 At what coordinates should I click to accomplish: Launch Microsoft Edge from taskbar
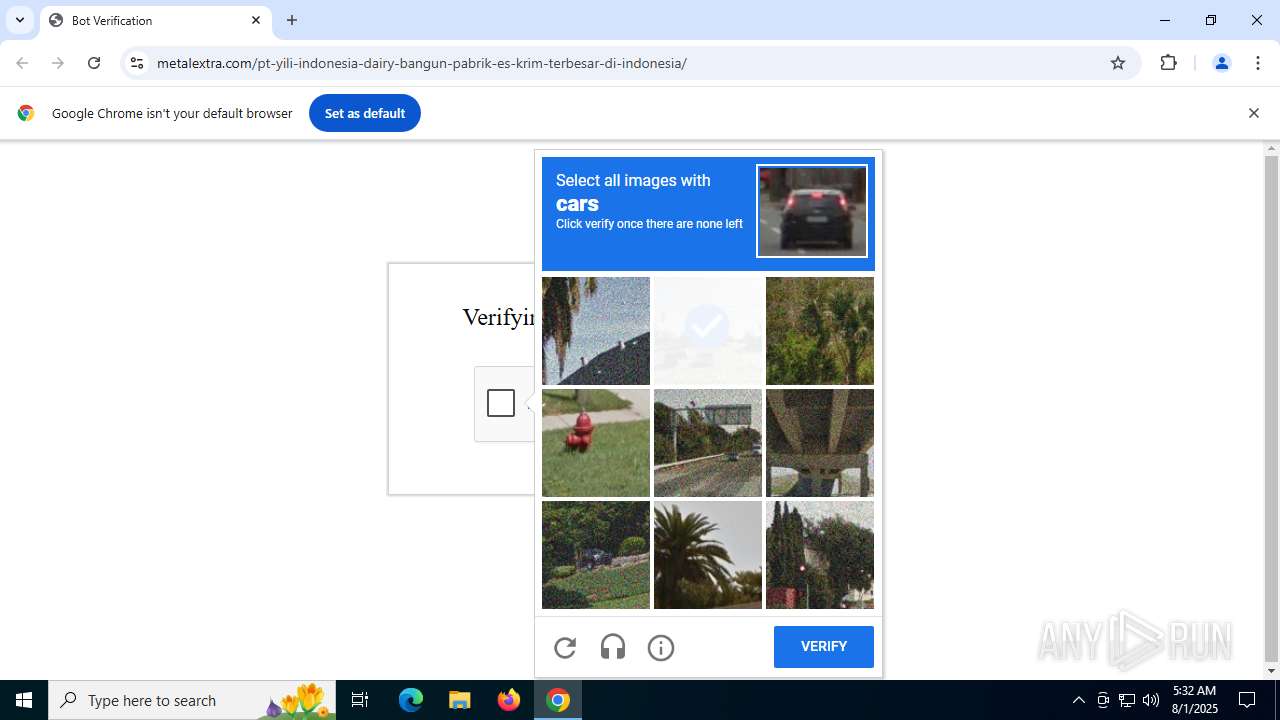(x=411, y=700)
